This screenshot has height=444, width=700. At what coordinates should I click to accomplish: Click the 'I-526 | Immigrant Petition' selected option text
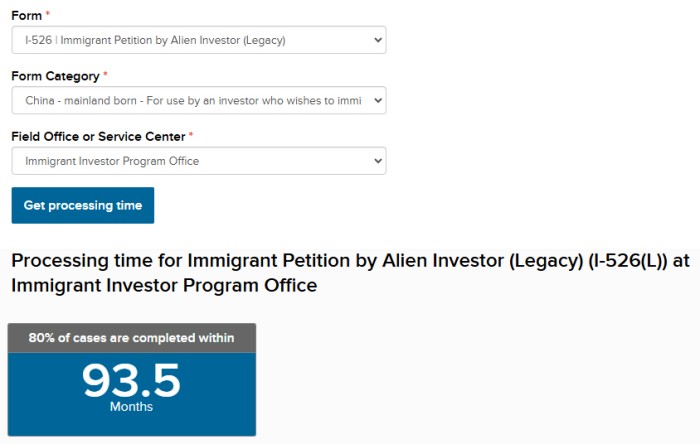click(155, 40)
